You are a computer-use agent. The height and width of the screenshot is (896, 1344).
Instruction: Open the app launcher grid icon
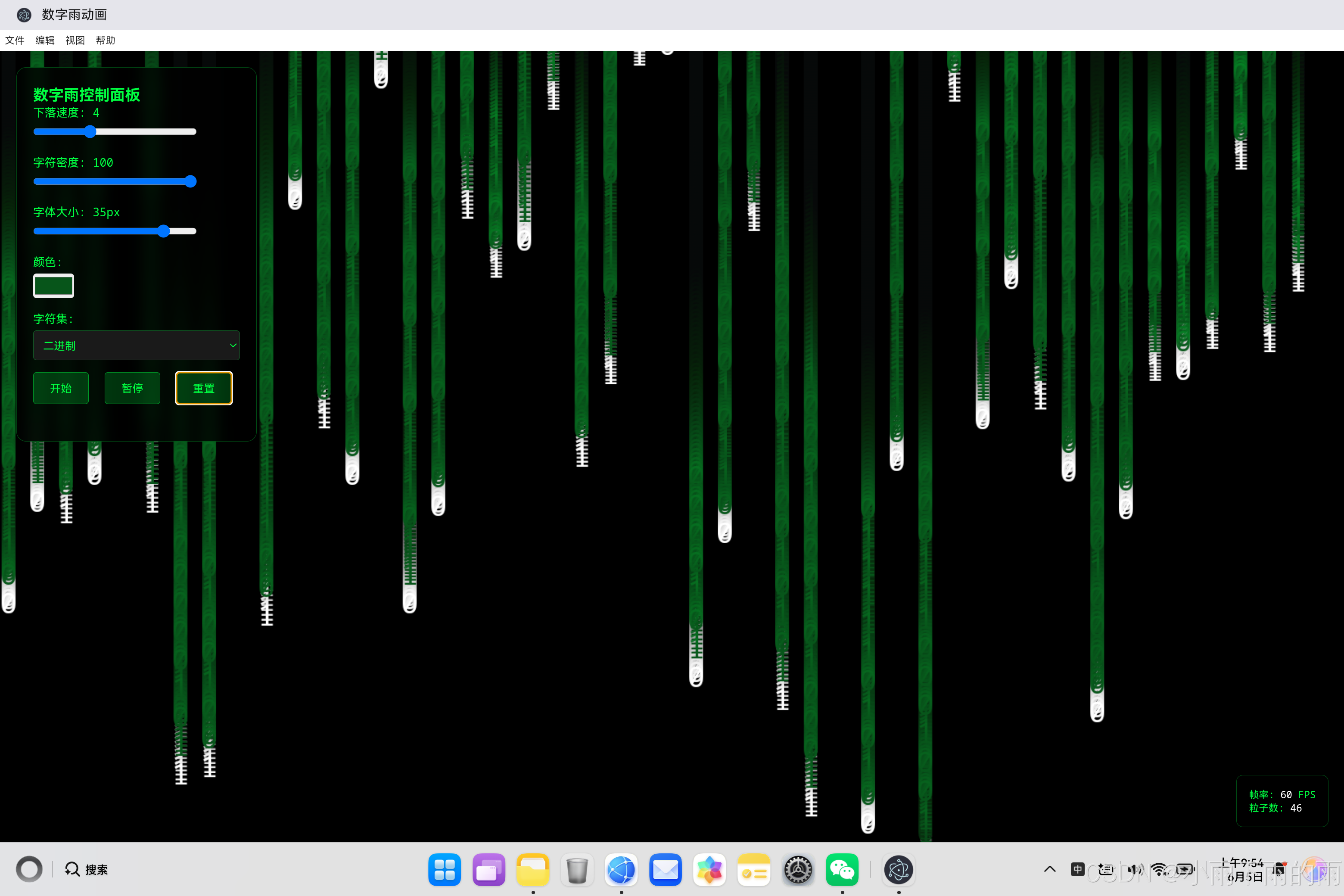click(x=444, y=870)
